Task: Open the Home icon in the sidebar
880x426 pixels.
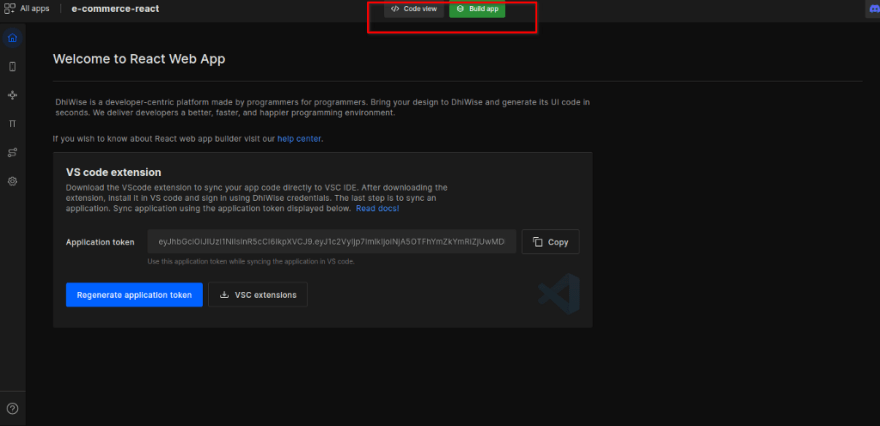Action: (x=12, y=38)
